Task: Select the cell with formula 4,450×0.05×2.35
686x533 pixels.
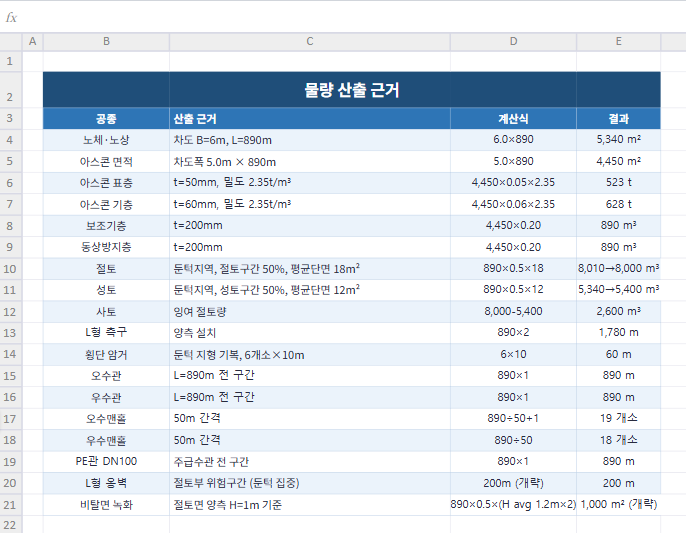Action: pyautogui.click(x=513, y=183)
